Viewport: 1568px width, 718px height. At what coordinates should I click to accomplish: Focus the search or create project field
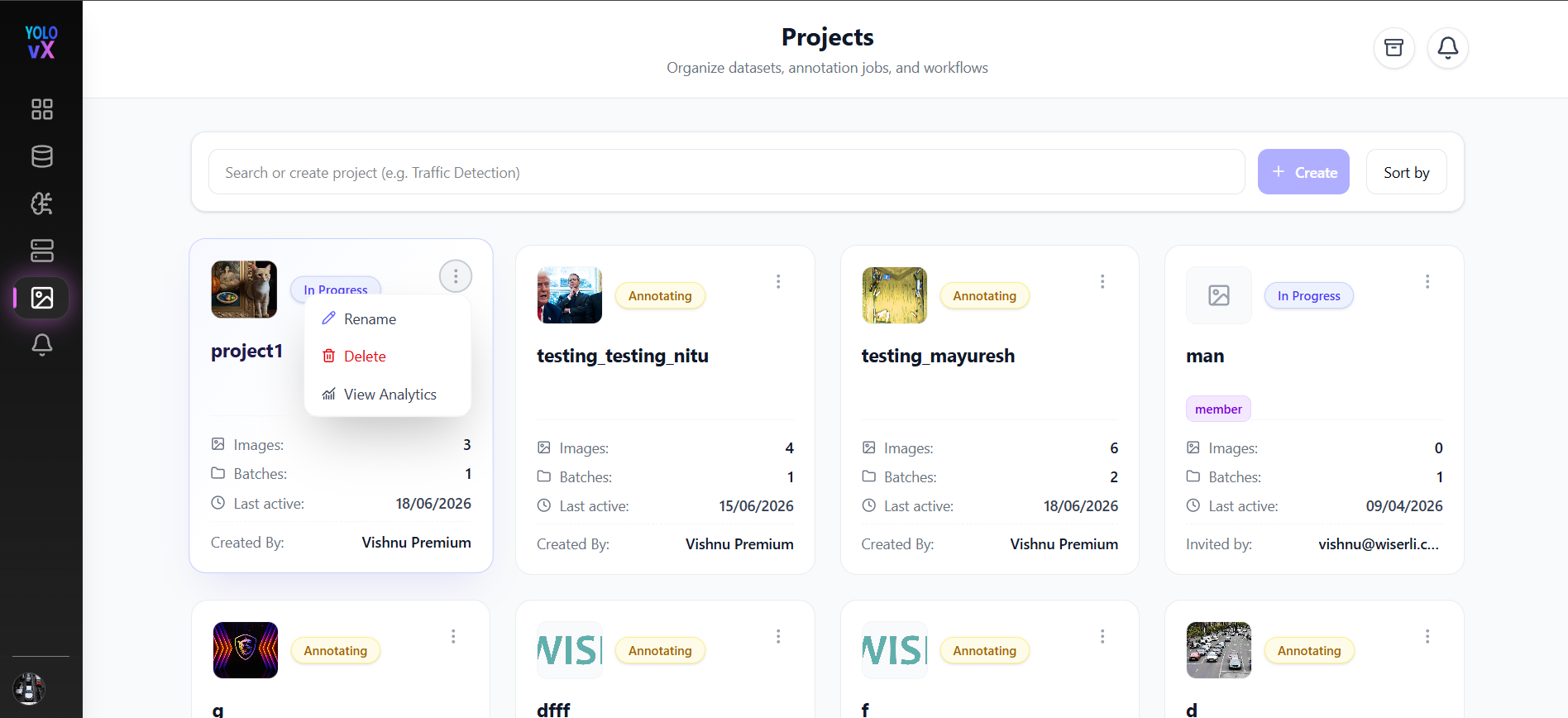coord(726,172)
